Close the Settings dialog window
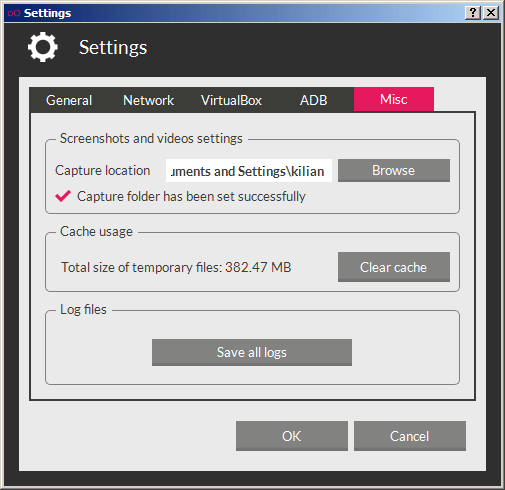 (491, 13)
